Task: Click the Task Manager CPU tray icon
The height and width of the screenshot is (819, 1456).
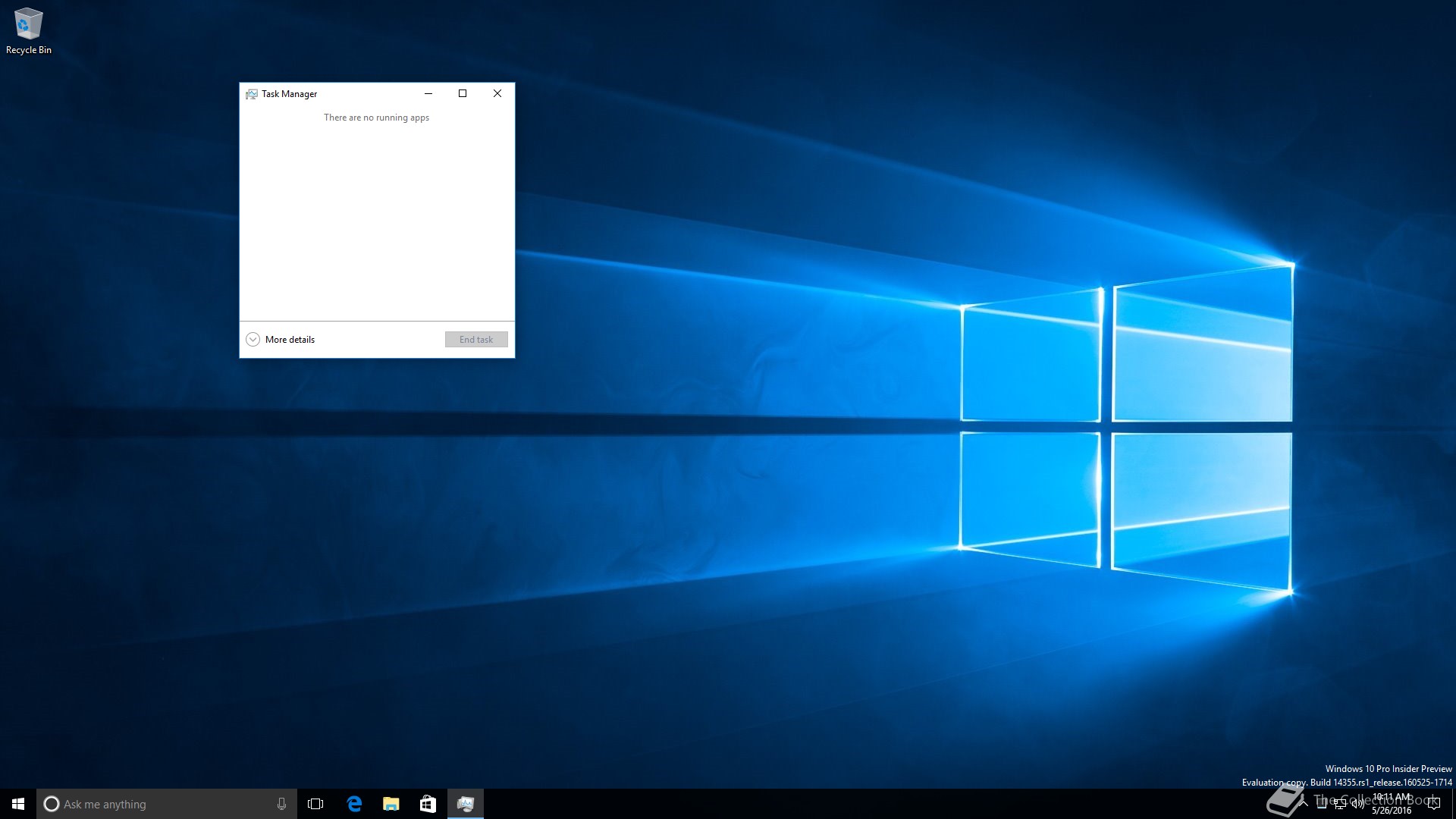Action: (1322, 804)
